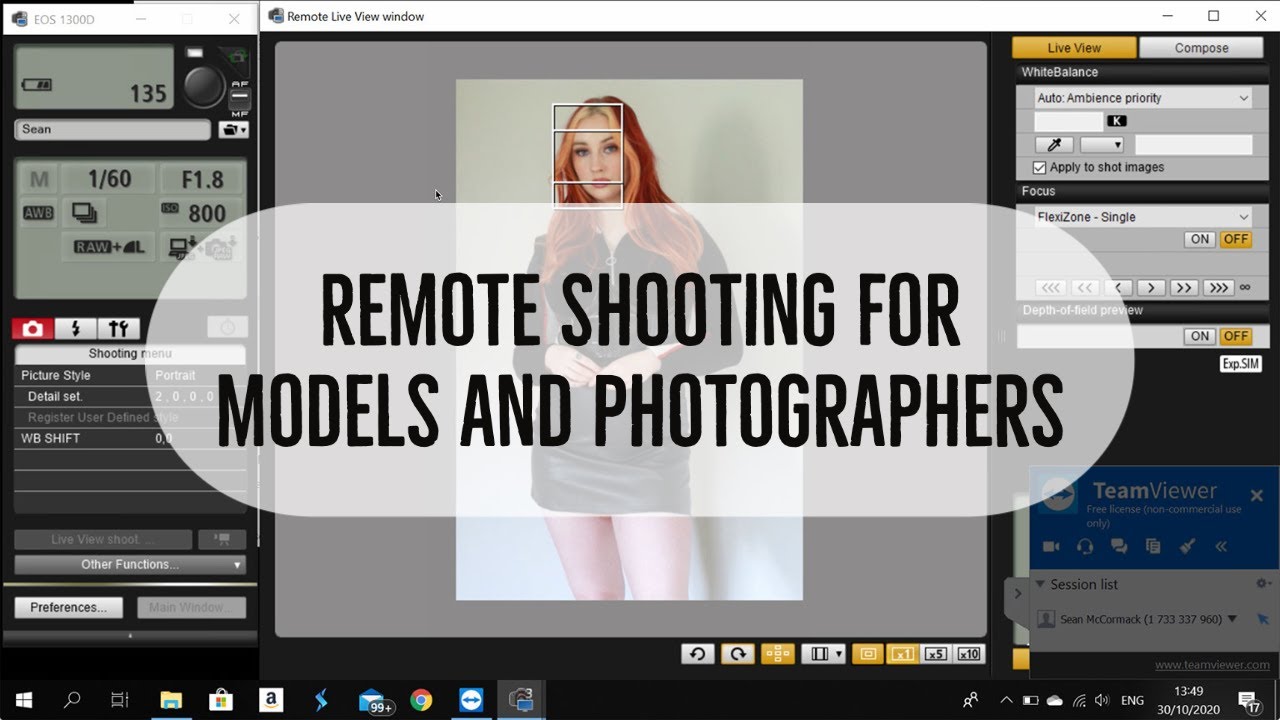Click the triple right focus adjust arrow
Image resolution: width=1280 pixels, height=720 pixels.
tap(1217, 288)
